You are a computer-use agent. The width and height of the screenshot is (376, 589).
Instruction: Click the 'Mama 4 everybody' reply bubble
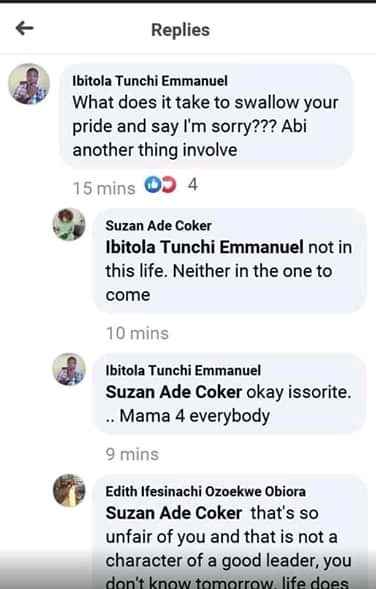point(229,393)
